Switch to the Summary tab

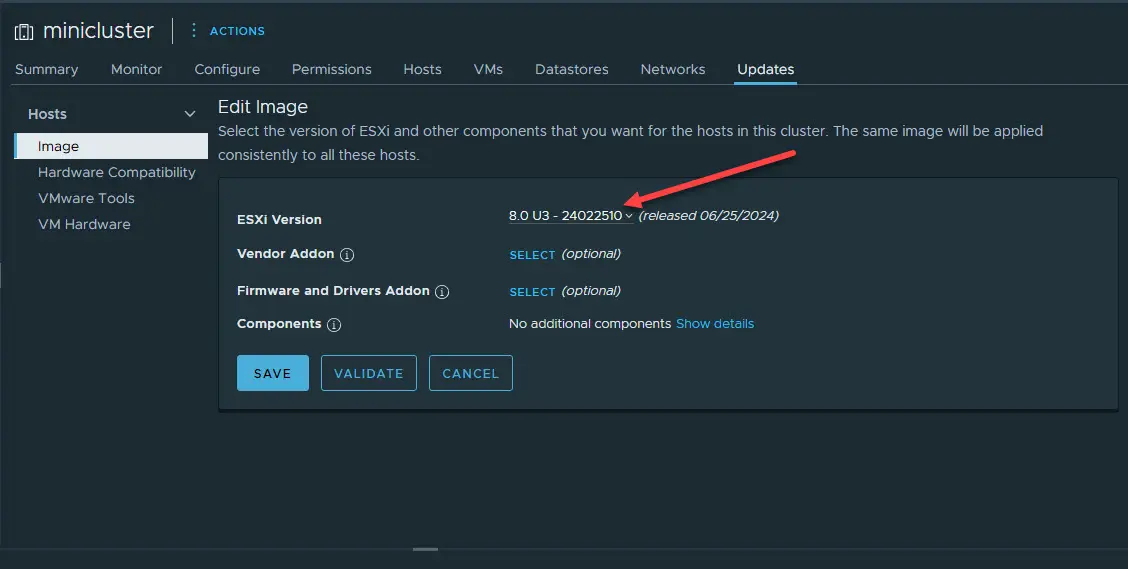click(46, 69)
